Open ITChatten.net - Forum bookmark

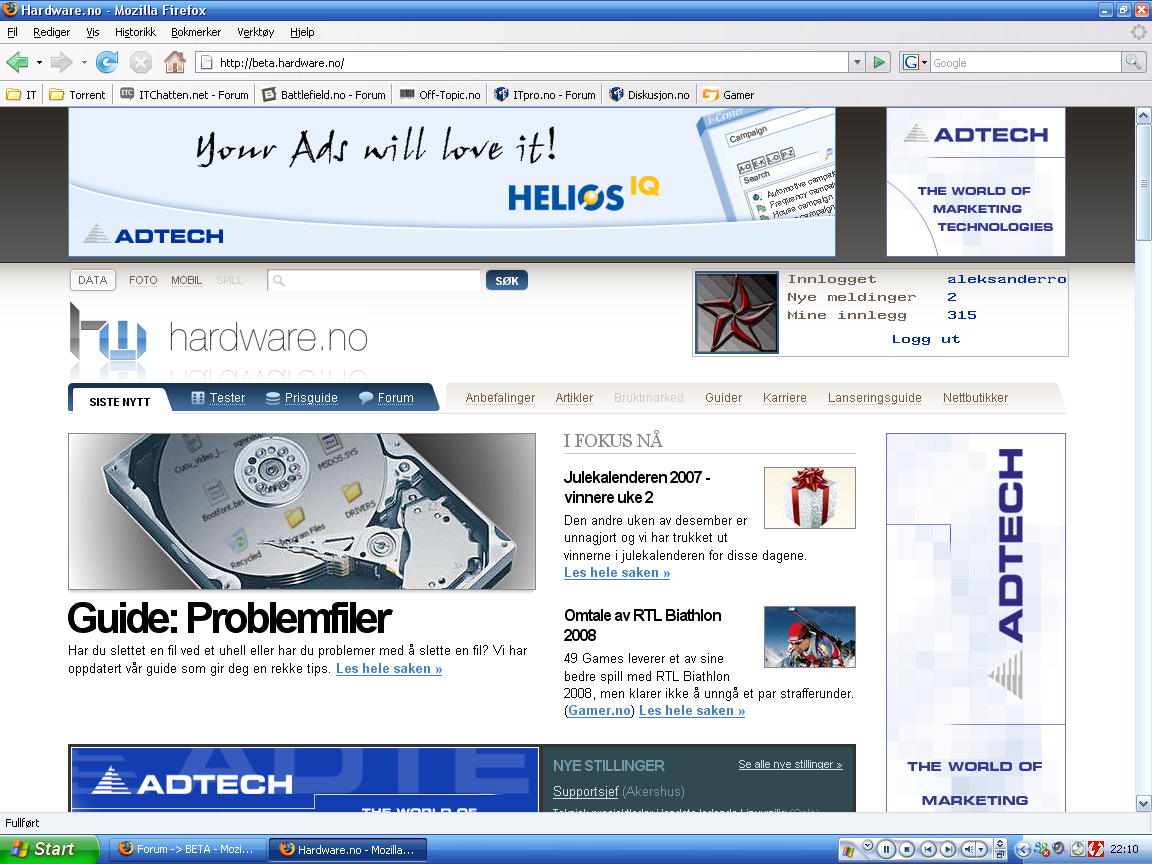tap(184, 95)
